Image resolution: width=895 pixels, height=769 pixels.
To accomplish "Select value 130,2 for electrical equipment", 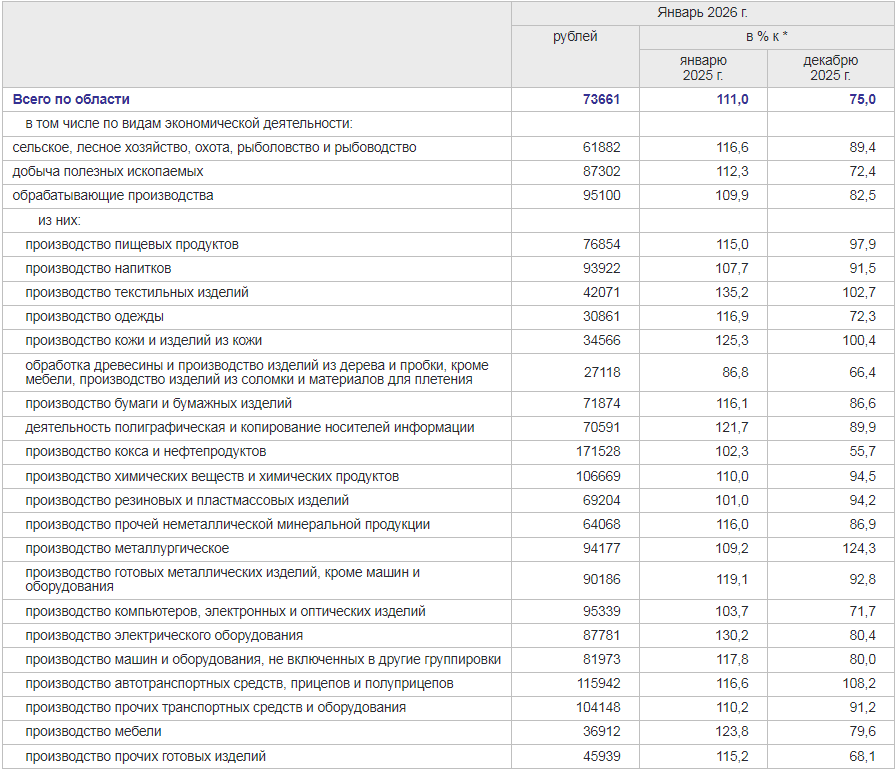I will point(730,635).
